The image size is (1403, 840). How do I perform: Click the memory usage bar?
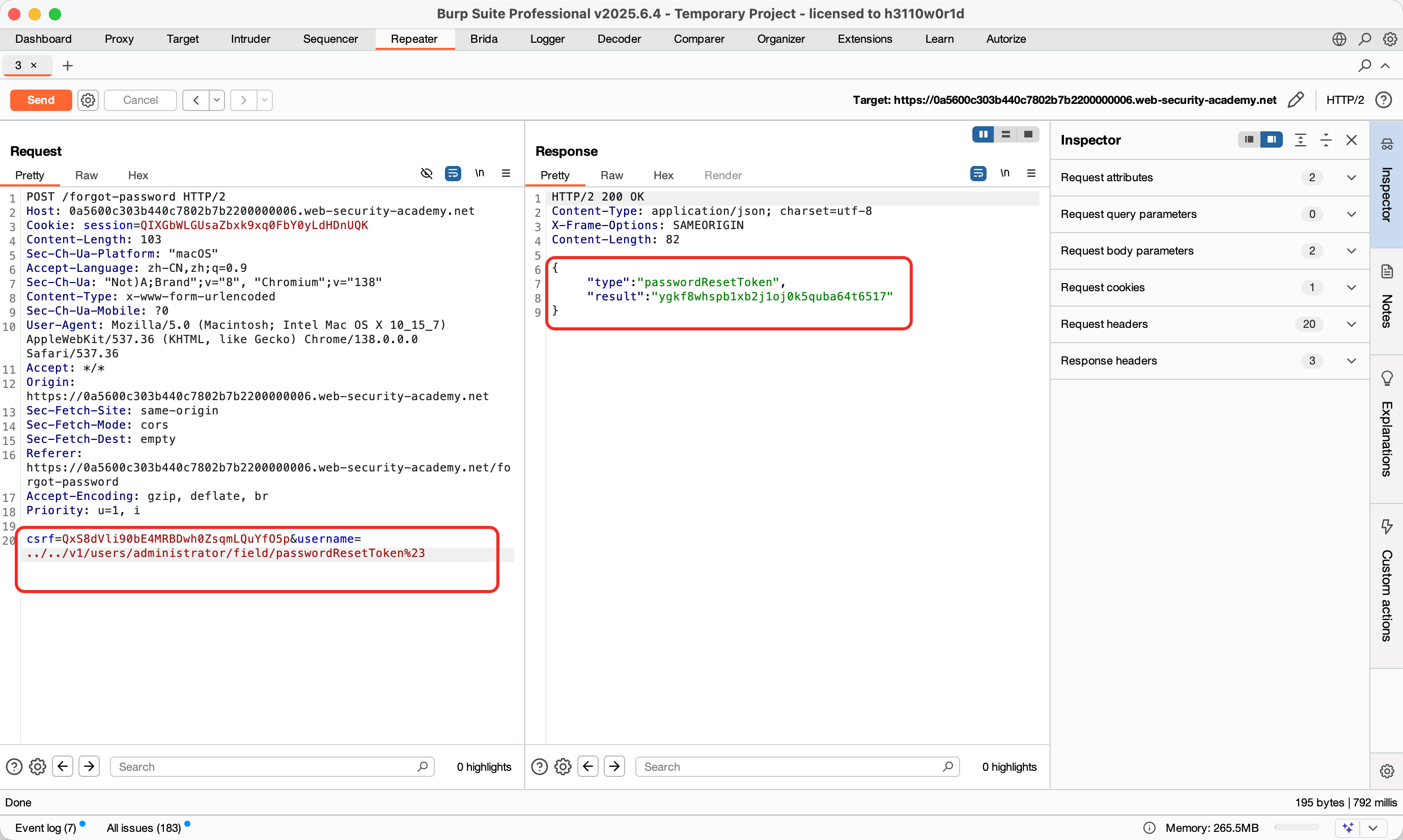point(1296,828)
